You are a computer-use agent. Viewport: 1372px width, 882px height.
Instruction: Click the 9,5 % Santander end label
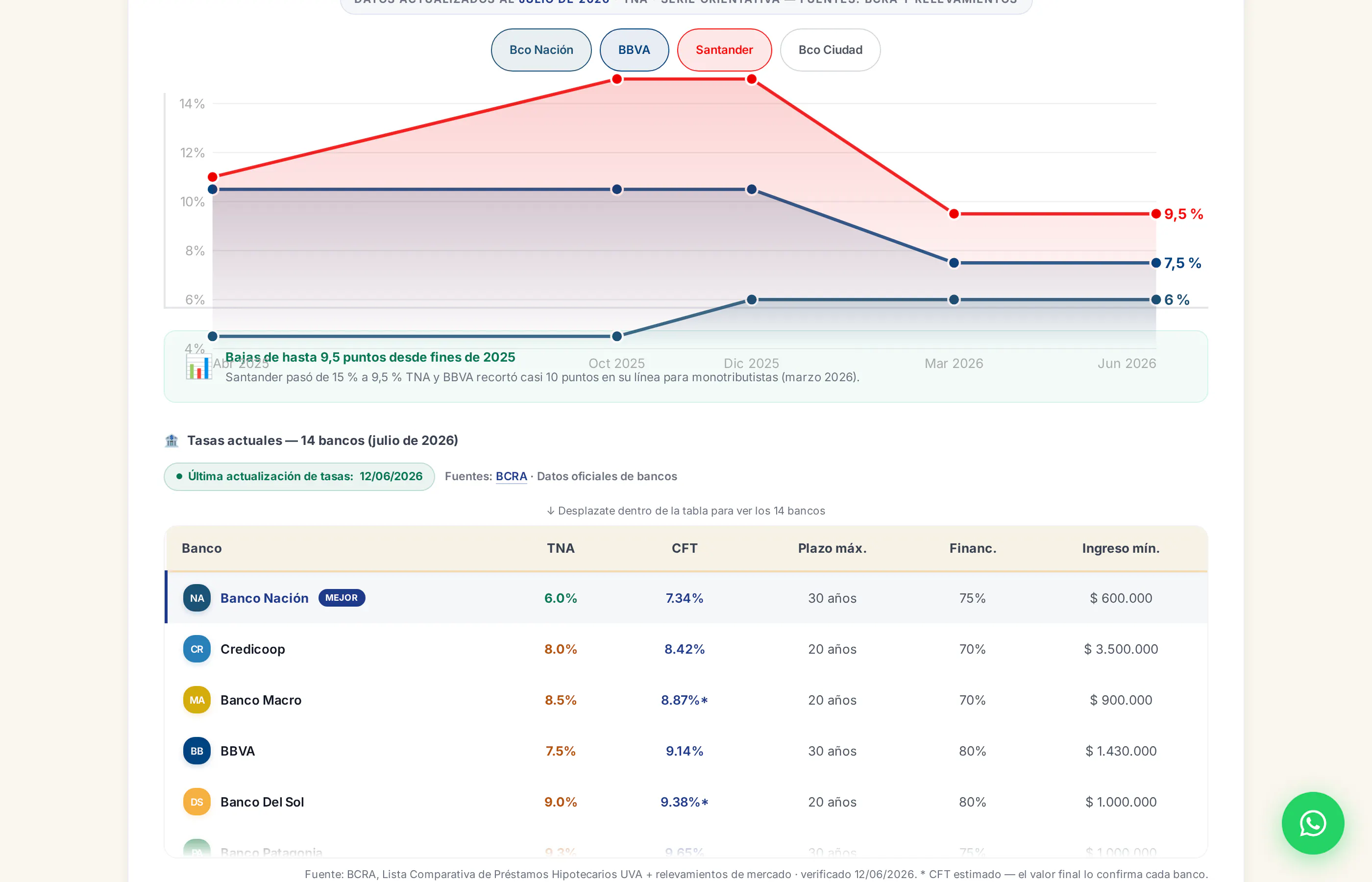1184,214
